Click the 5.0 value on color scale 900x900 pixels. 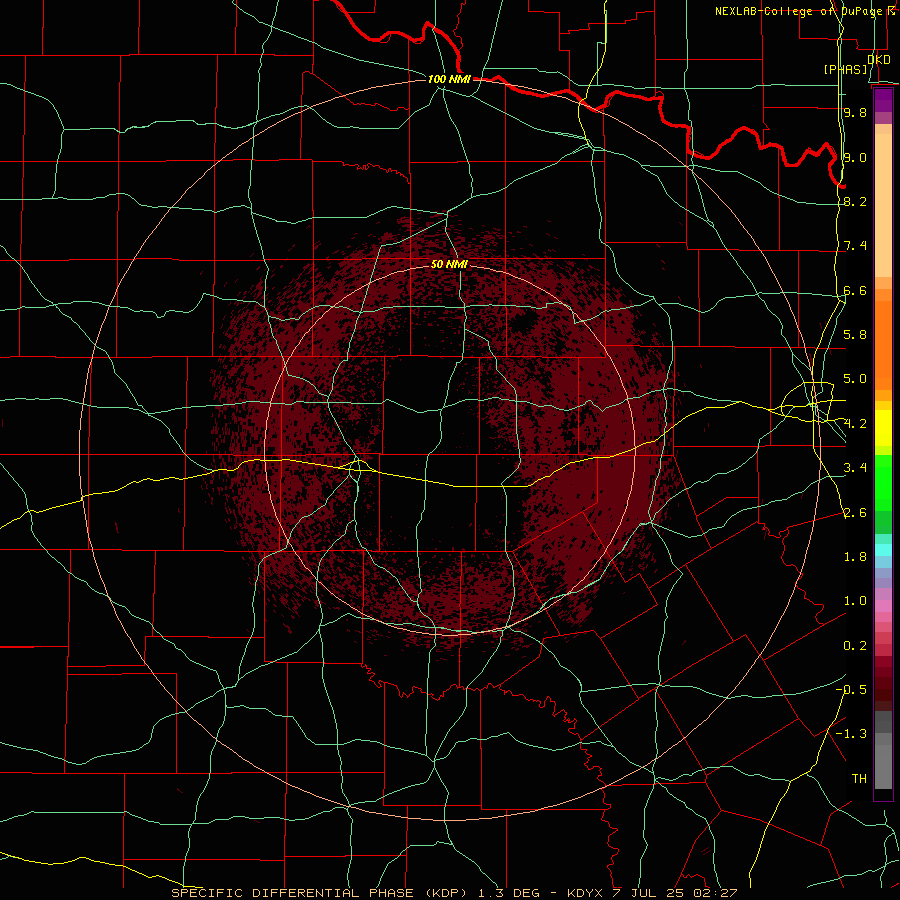click(x=855, y=379)
